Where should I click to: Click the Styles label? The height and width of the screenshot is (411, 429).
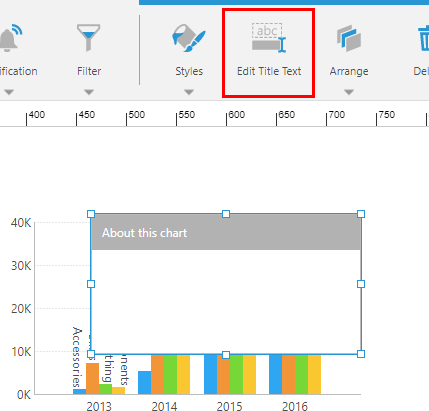coord(189,71)
